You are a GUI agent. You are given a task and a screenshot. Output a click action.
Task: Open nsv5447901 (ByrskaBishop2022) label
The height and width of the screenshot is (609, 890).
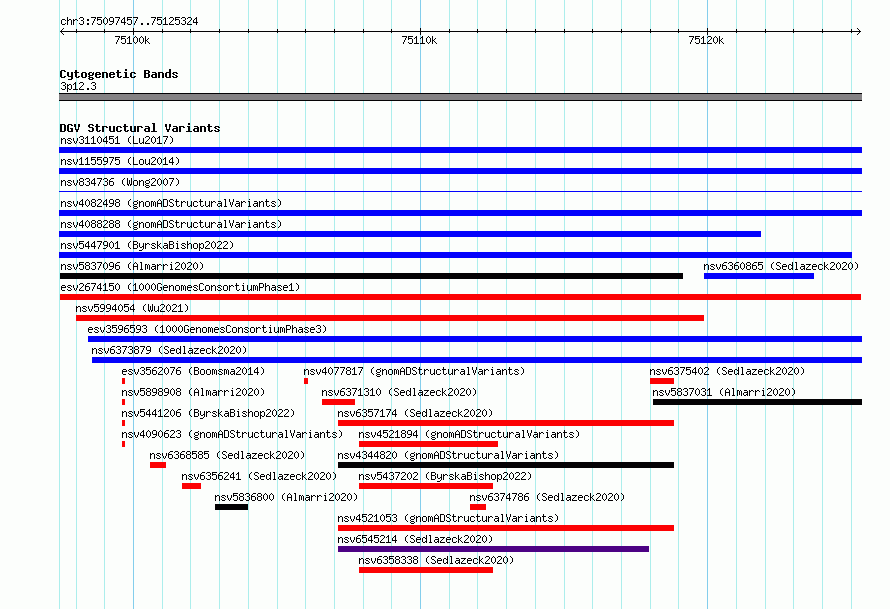[x=147, y=245]
